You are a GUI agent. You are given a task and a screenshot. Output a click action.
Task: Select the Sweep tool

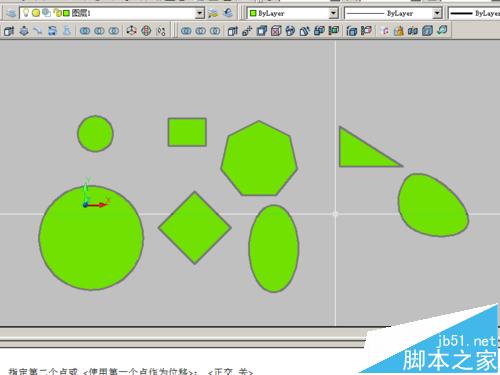pos(38,31)
